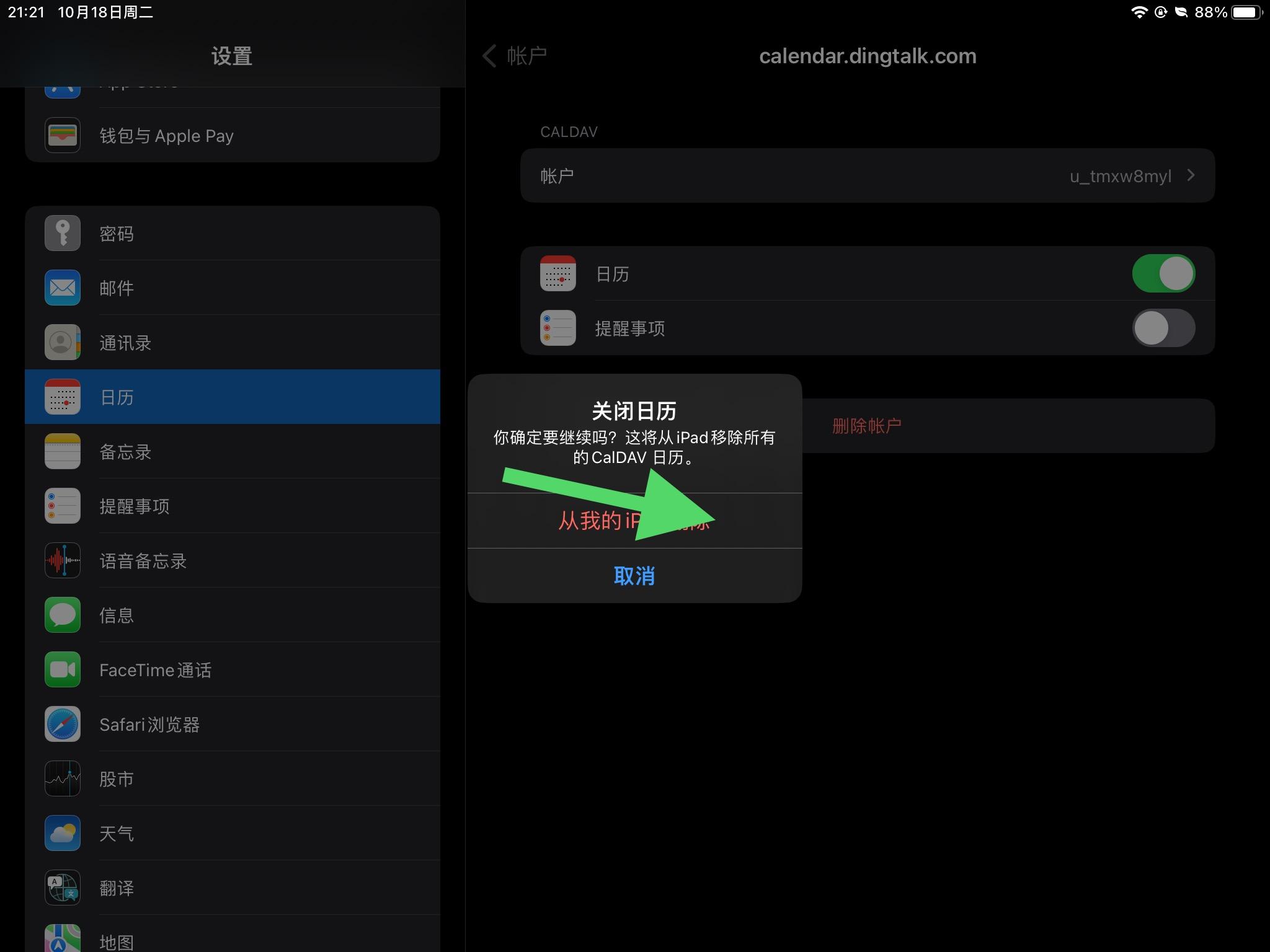Open the 密码 settings
Image resolution: width=1270 pixels, height=952 pixels.
(232, 234)
